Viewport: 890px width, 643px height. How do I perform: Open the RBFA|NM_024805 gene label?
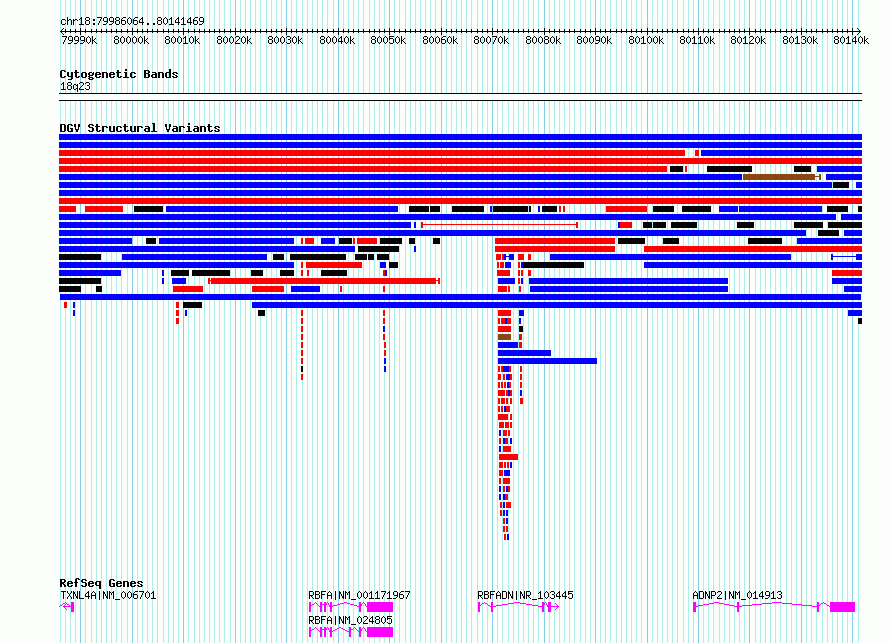point(350,620)
